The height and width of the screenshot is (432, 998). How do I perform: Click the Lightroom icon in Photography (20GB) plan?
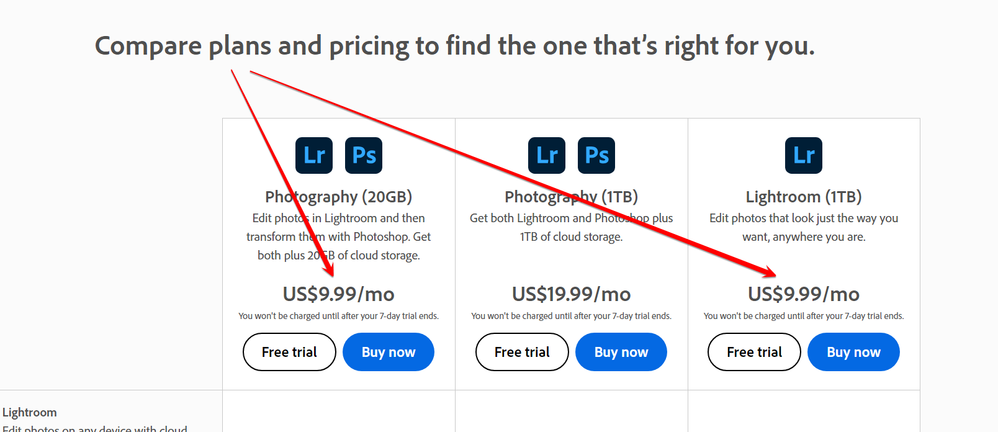coord(314,156)
